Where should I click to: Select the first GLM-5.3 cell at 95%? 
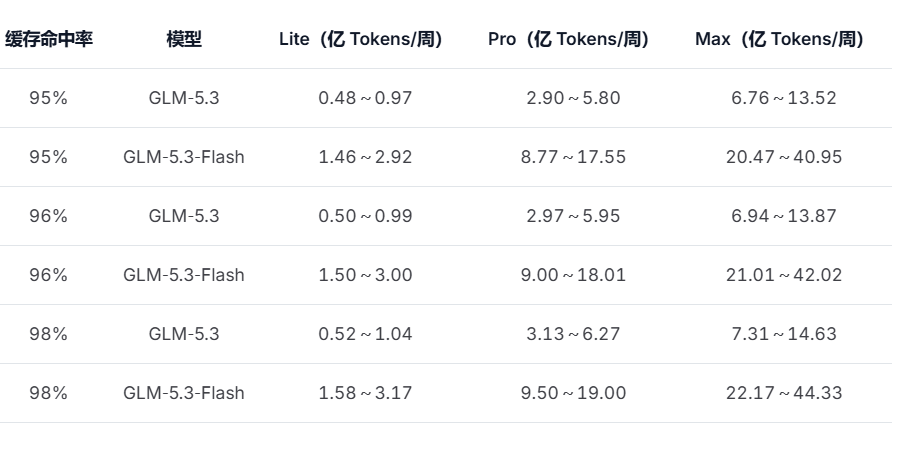[184, 98]
